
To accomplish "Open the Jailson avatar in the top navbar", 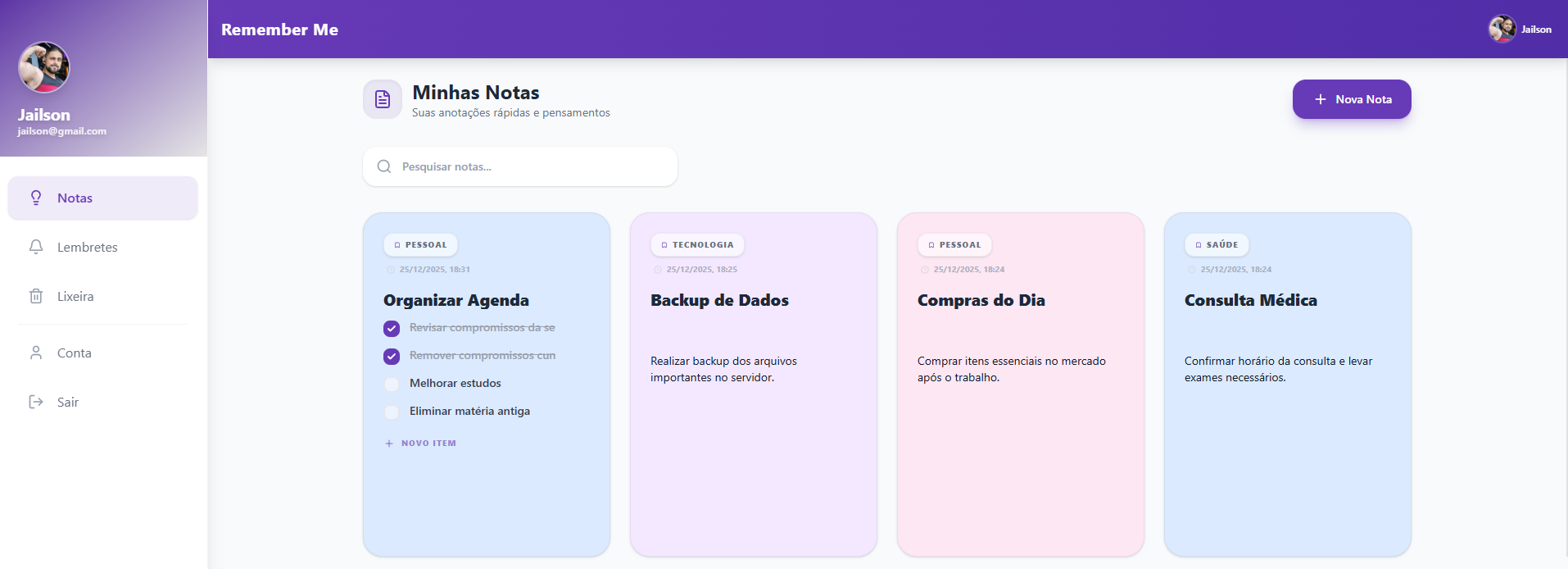I will coord(1502,29).
